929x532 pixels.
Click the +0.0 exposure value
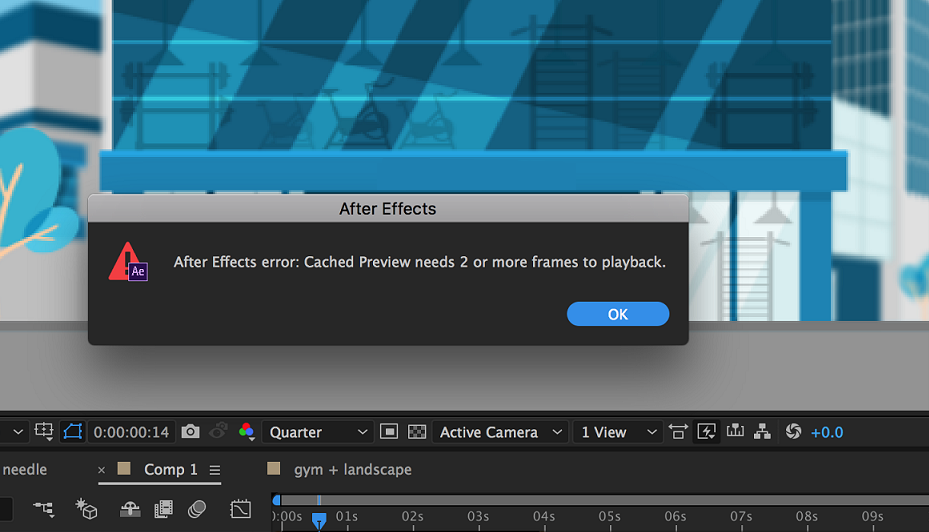pyautogui.click(x=827, y=432)
